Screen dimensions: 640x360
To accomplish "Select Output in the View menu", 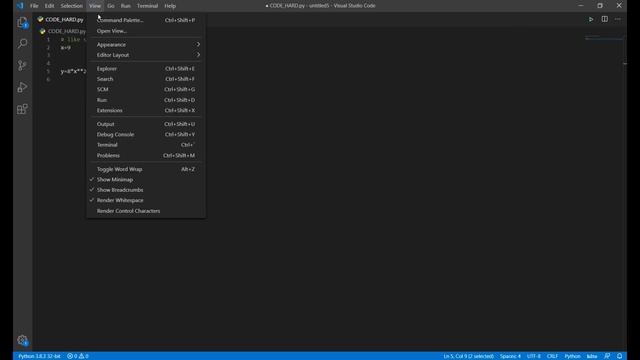I will (x=146, y=124).
